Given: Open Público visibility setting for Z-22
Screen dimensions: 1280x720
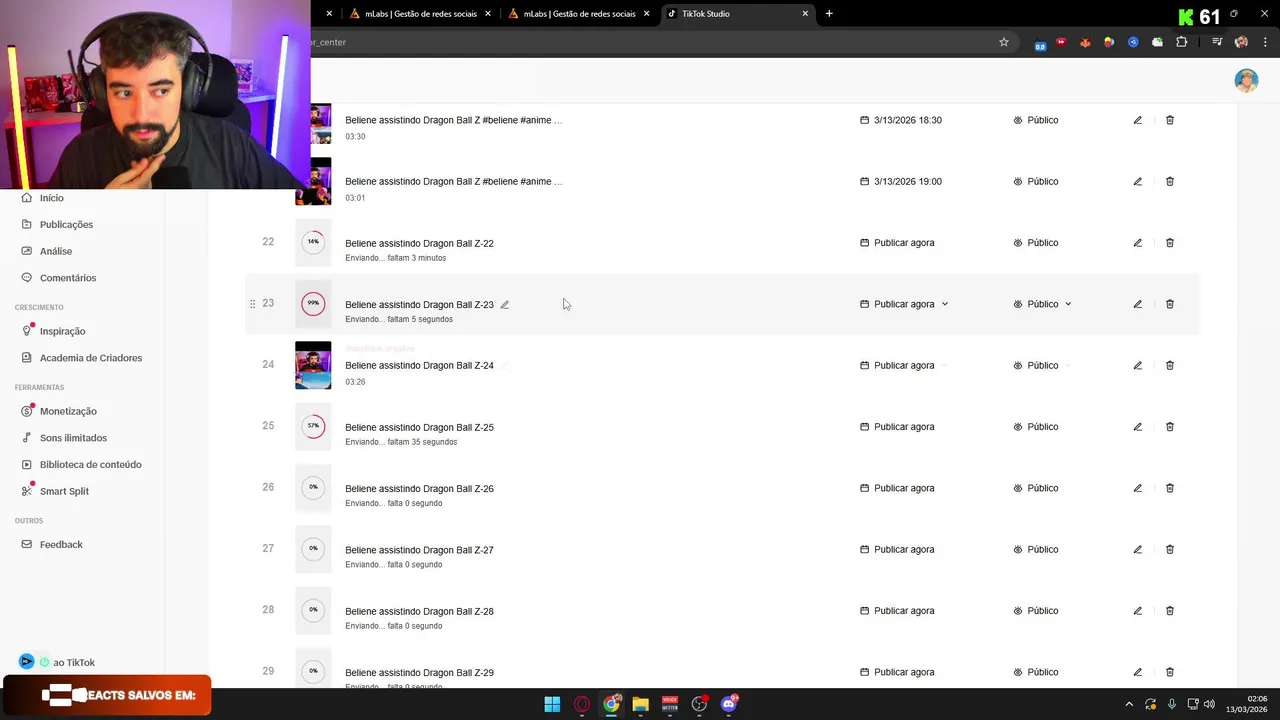Looking at the screenshot, I should (x=1035, y=243).
